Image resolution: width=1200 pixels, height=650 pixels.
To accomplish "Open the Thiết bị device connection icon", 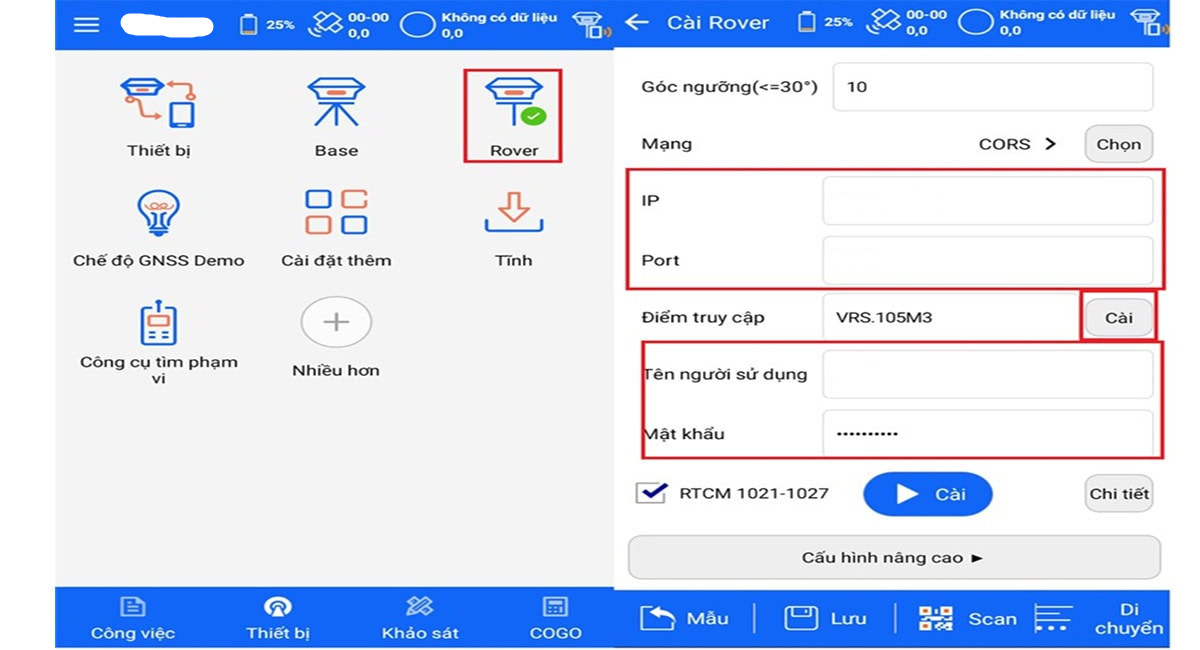I will coord(158,104).
